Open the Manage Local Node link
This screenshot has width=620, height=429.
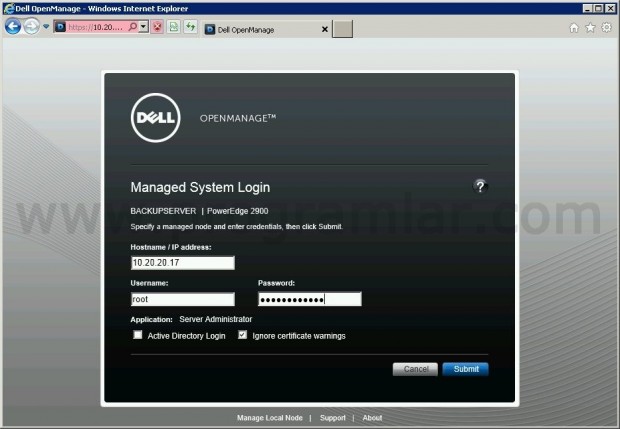pos(270,418)
